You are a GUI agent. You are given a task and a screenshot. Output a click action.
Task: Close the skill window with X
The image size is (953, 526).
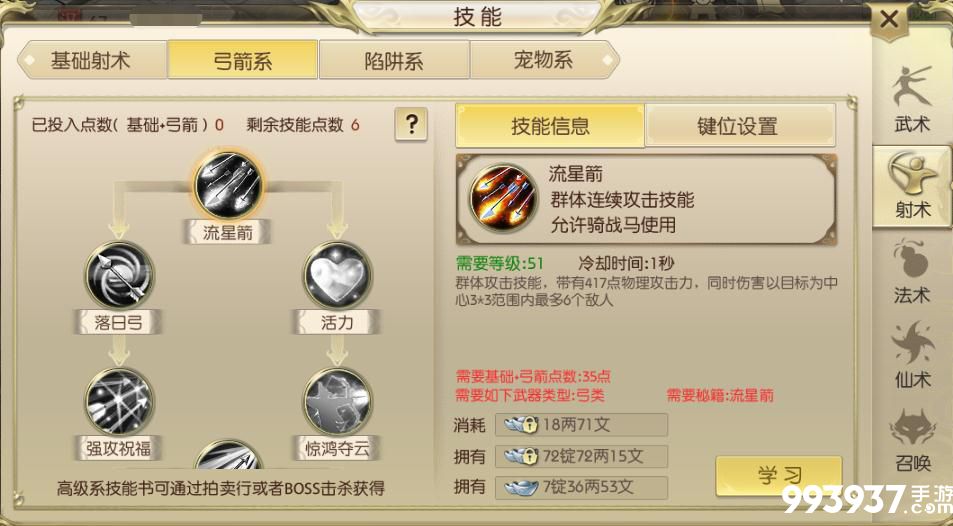[x=889, y=20]
